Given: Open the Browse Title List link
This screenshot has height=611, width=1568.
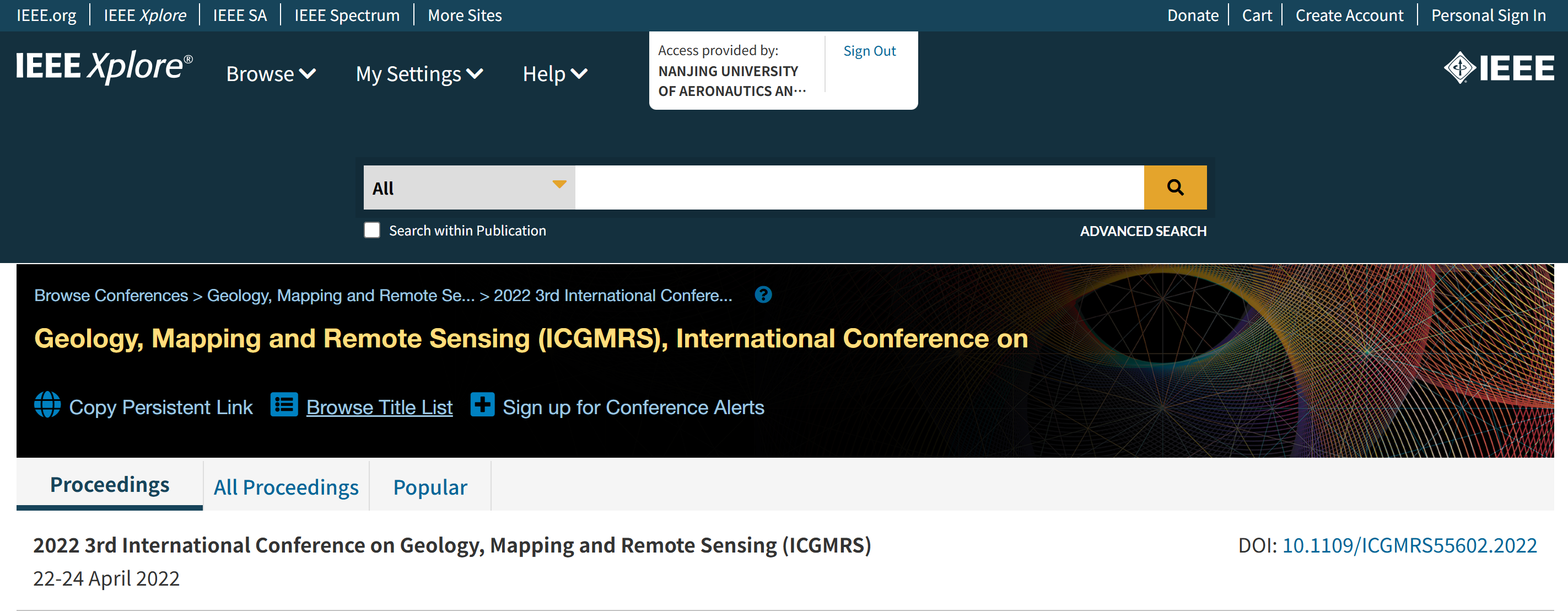Looking at the screenshot, I should (x=379, y=407).
